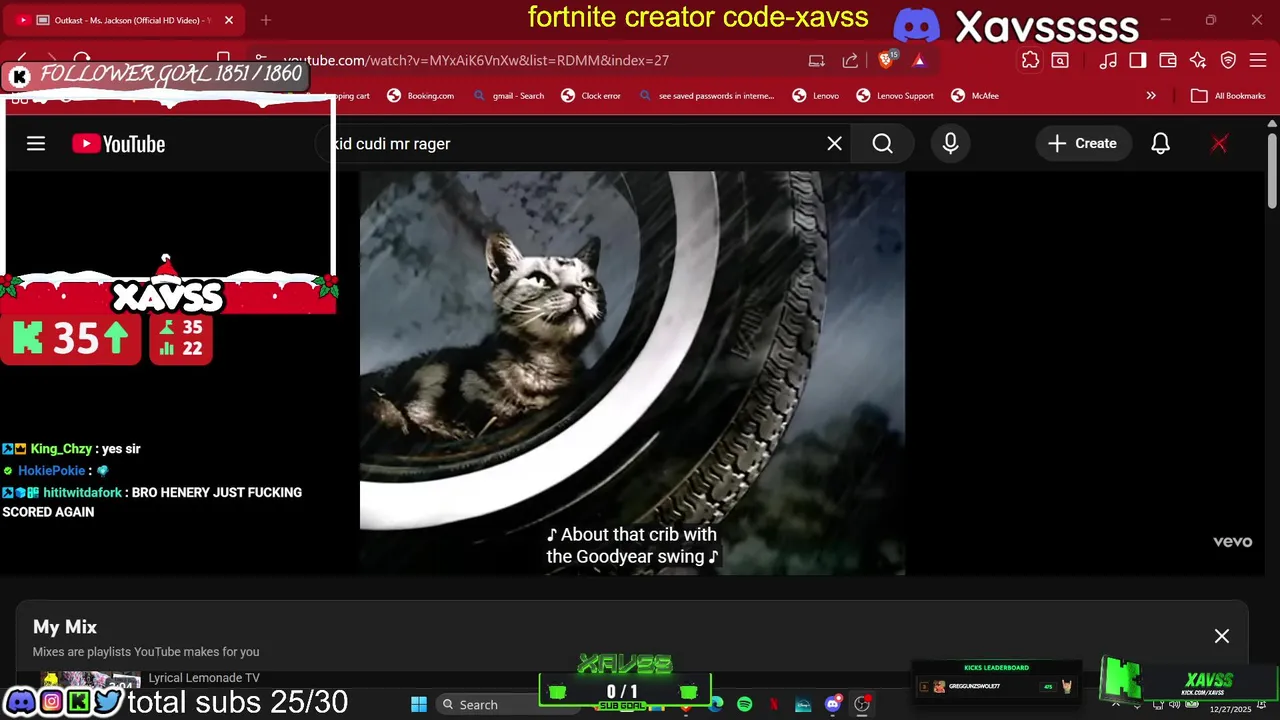1280x720 pixels.
Task: Toggle the browser sidebar panel
Action: click(x=1138, y=61)
